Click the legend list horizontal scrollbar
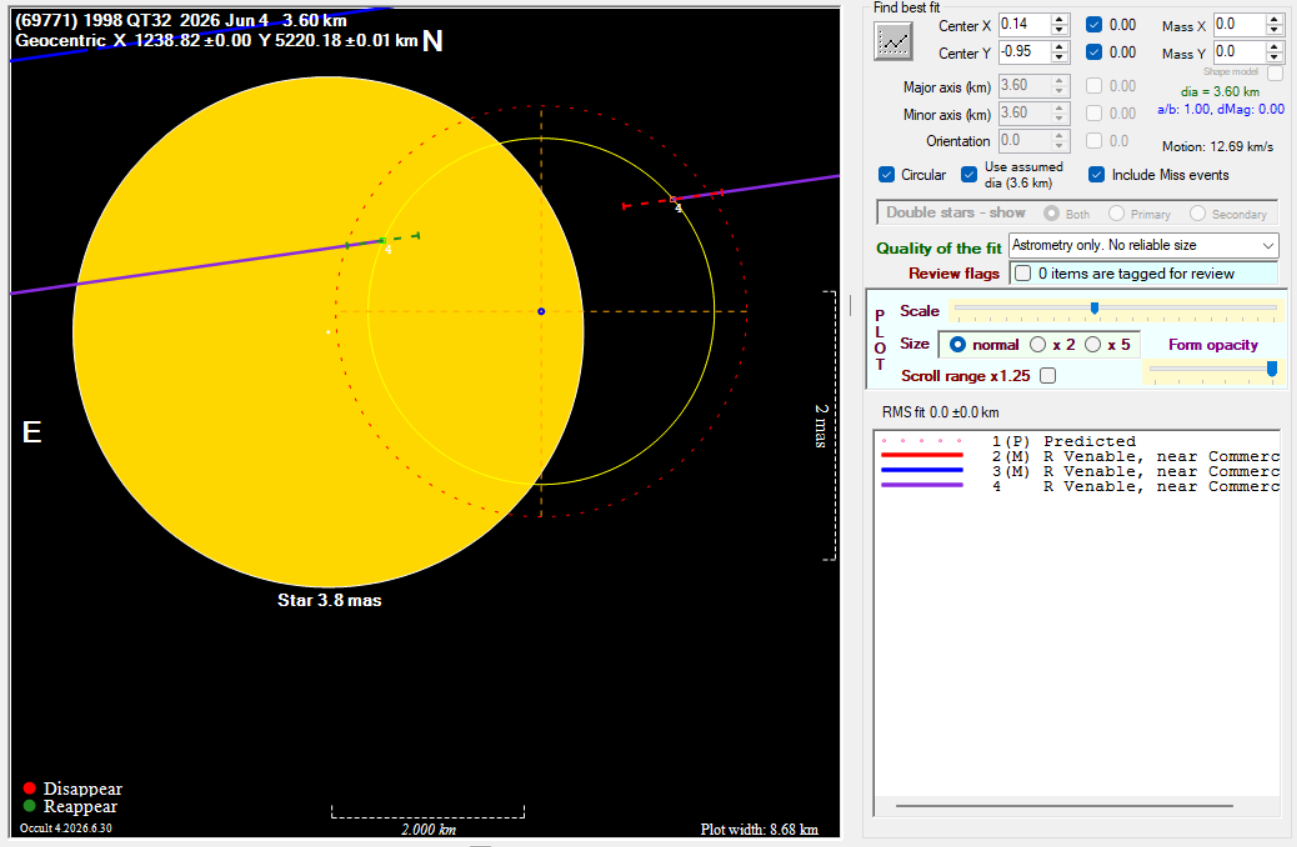Image resolution: width=1297 pixels, height=847 pixels. click(1064, 805)
